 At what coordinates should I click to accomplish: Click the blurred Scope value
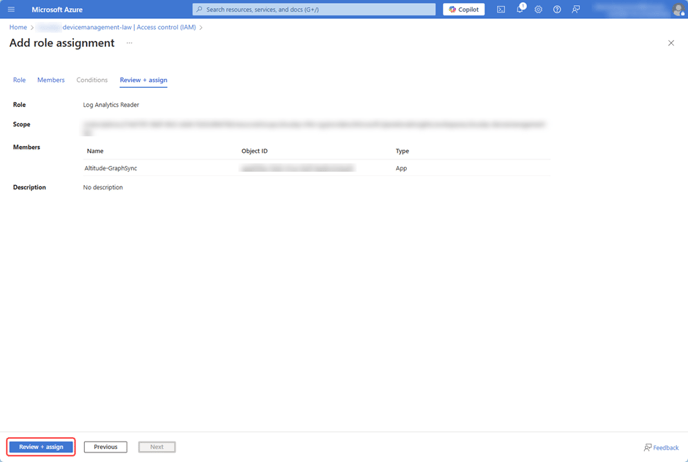tap(314, 128)
